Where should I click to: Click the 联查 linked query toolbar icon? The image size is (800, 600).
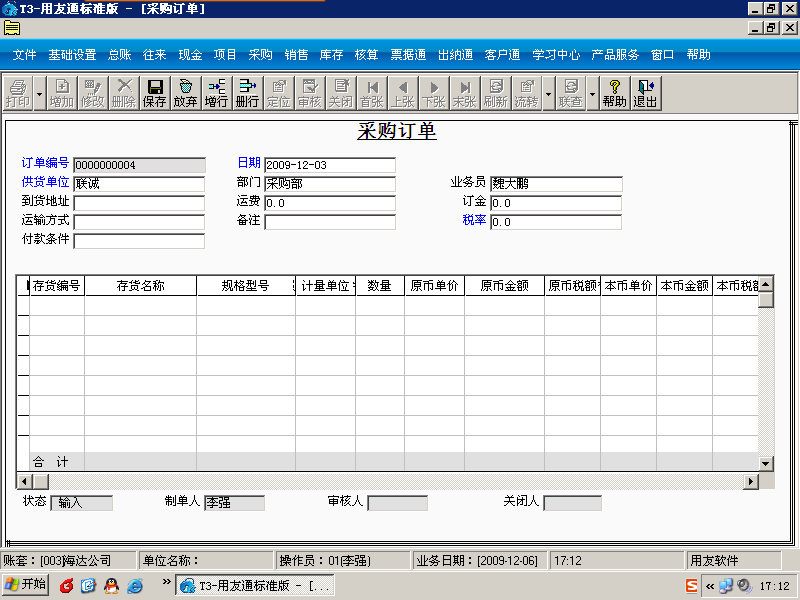coord(570,93)
